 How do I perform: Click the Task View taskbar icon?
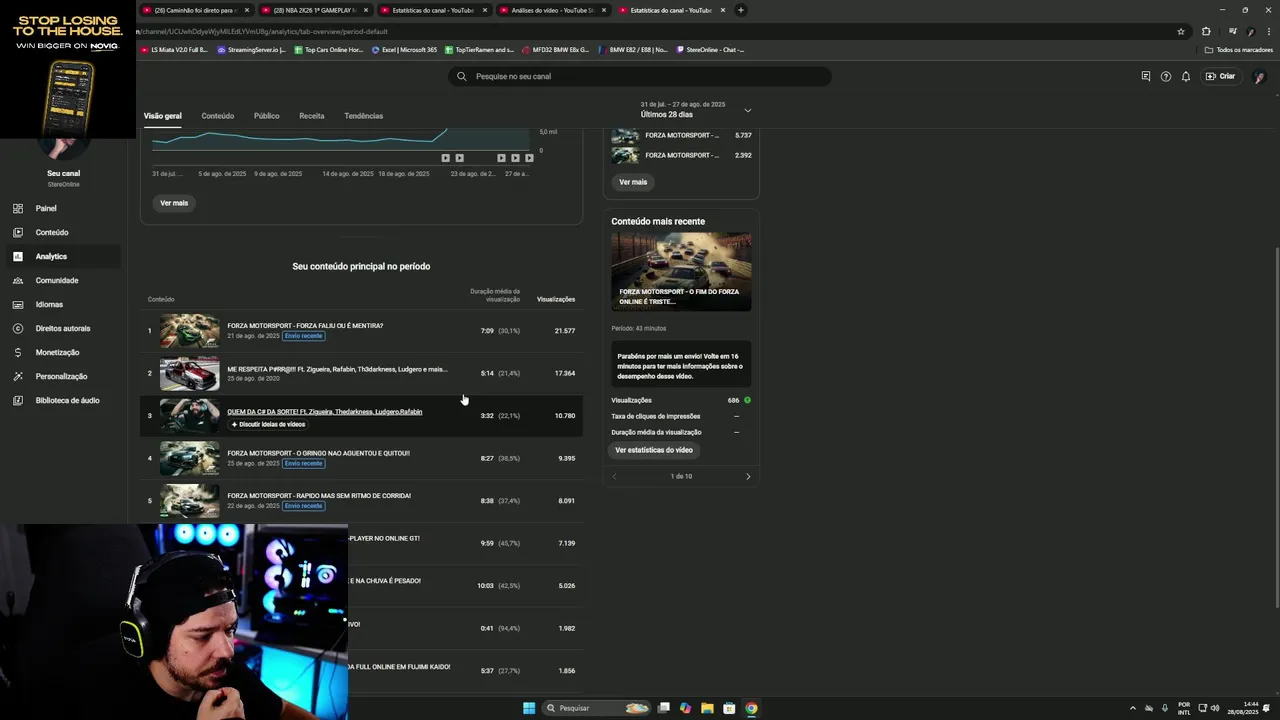pos(663,708)
